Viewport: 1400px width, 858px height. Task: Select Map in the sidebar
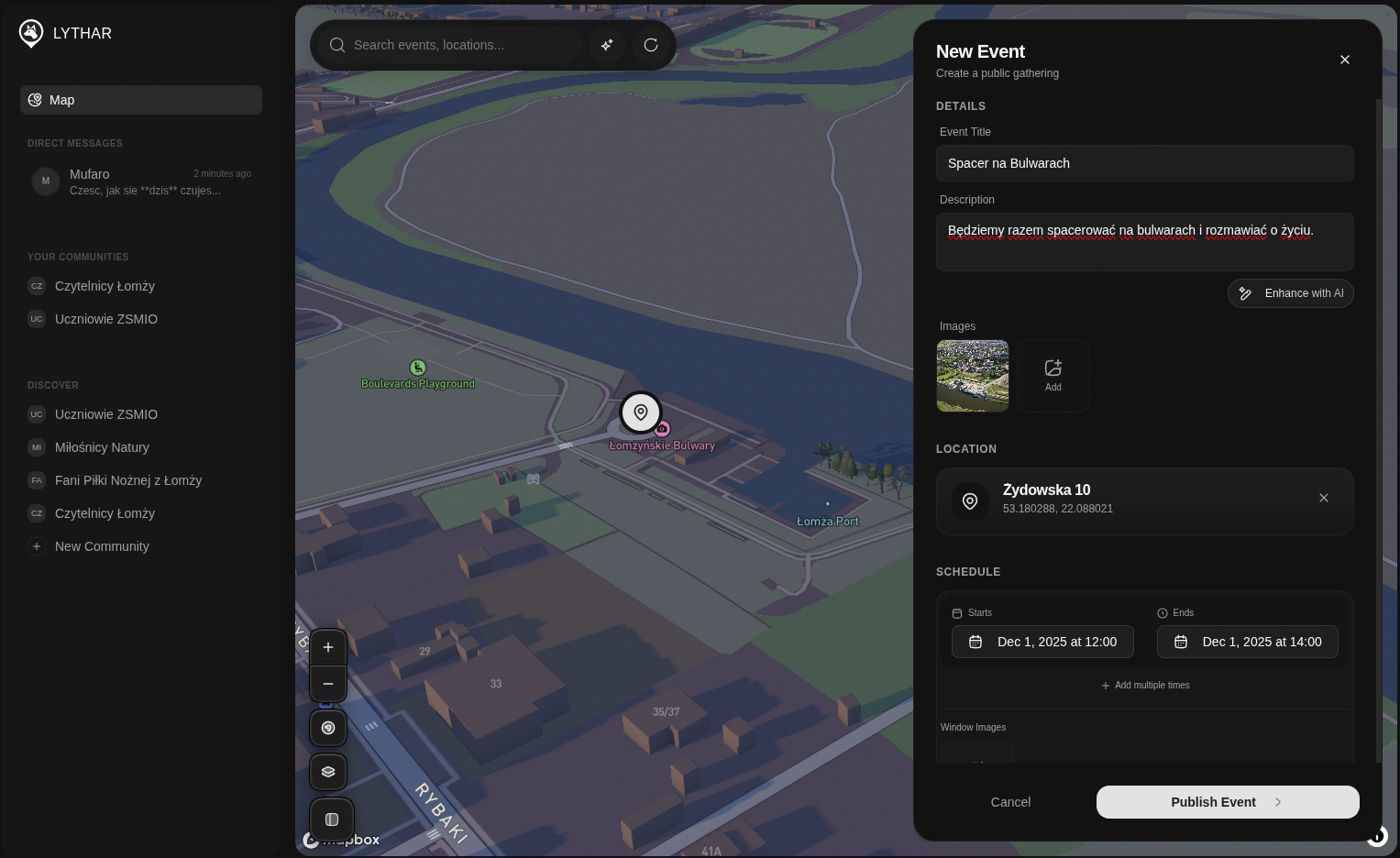coord(141,100)
